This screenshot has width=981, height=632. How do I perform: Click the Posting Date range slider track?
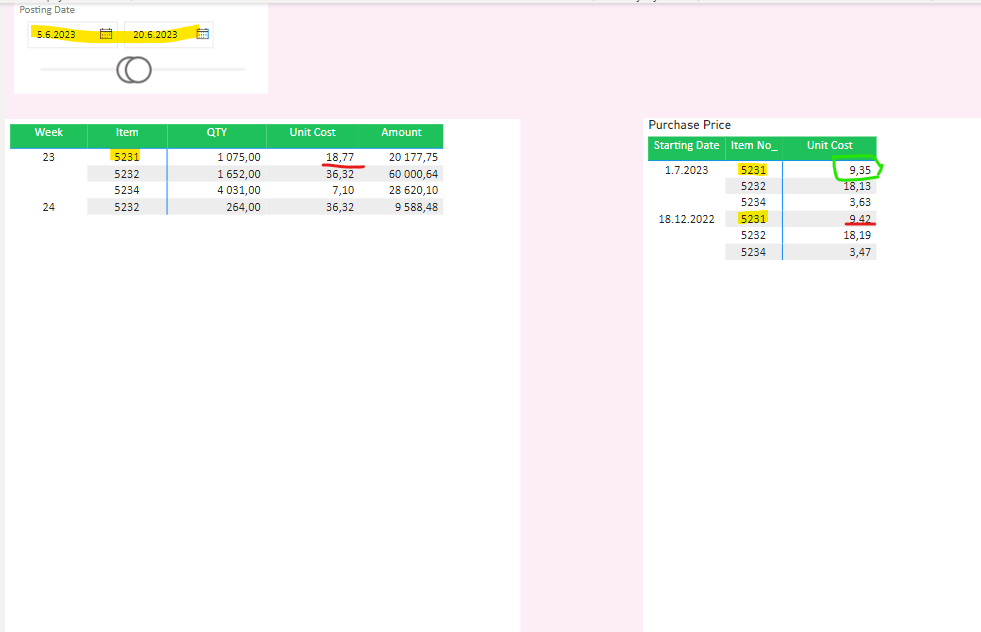click(143, 69)
